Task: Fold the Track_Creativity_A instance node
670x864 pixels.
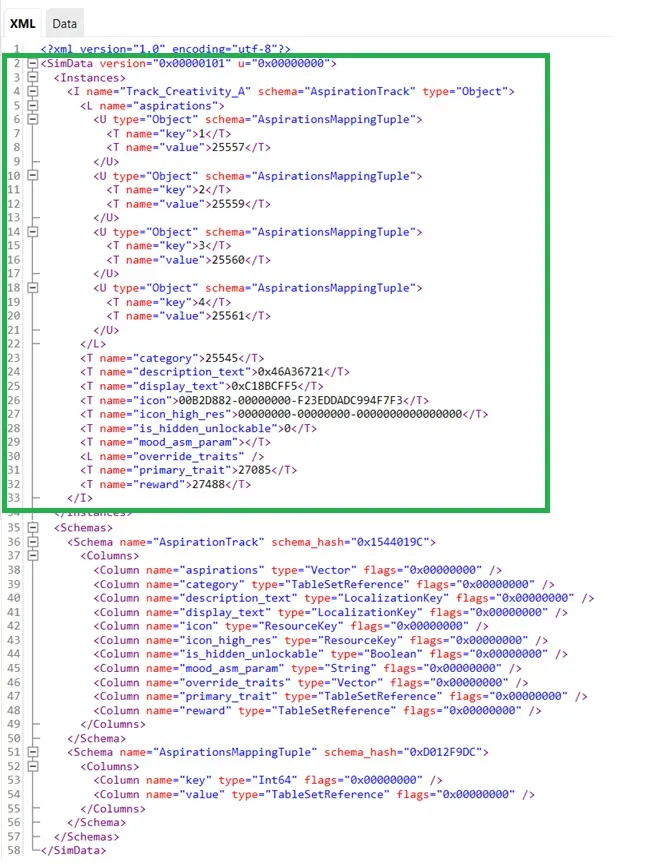Action: click(33, 91)
